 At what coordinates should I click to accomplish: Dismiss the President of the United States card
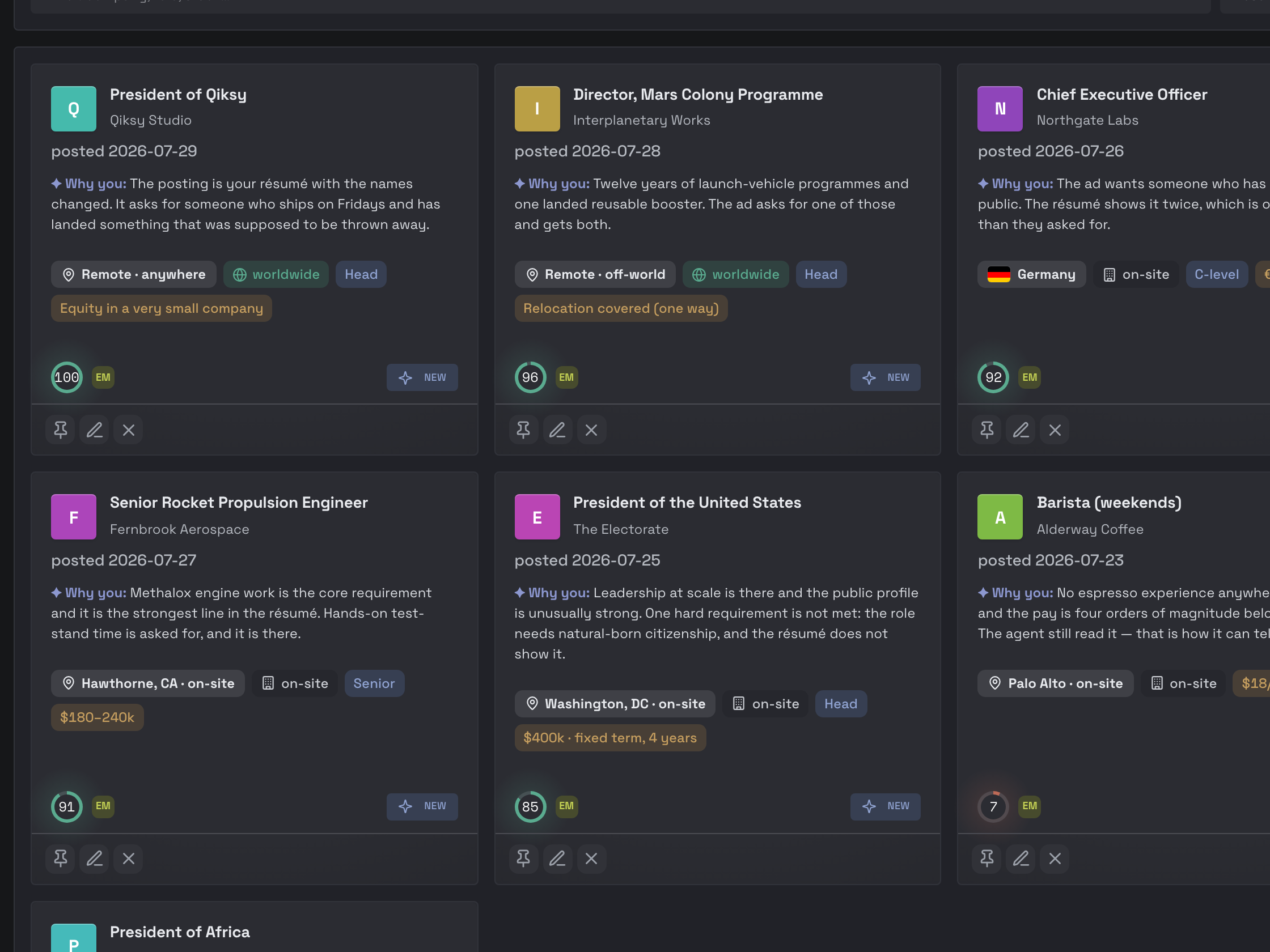point(591,858)
